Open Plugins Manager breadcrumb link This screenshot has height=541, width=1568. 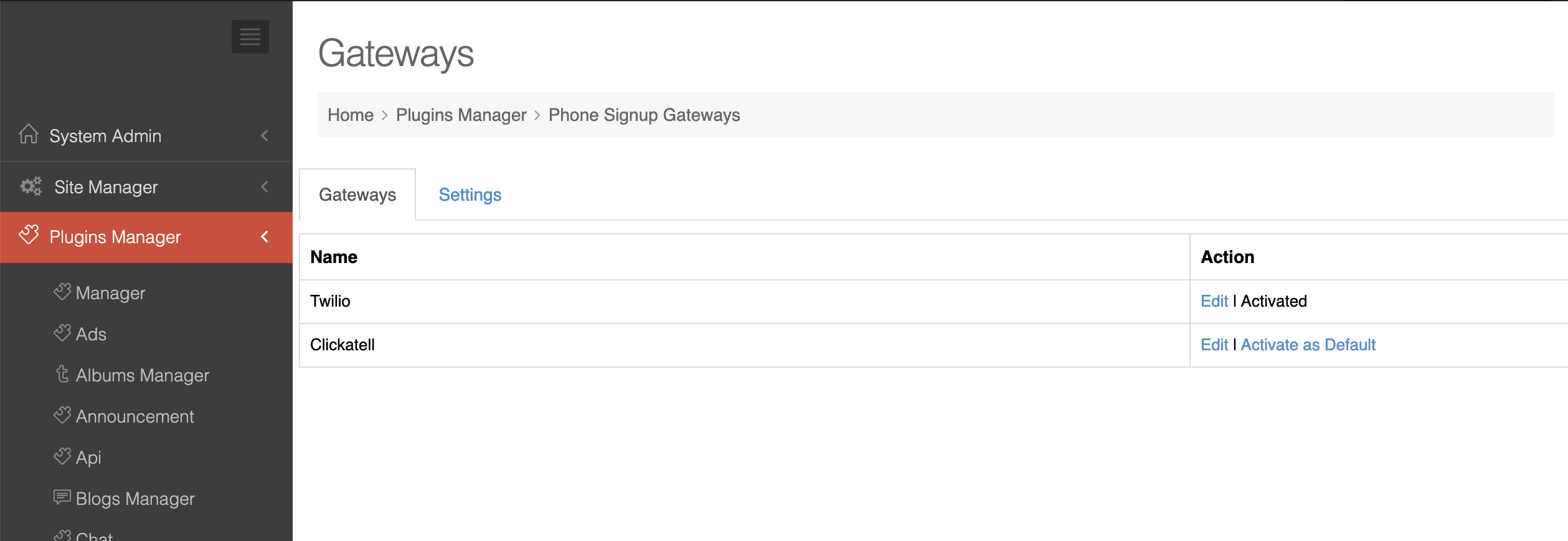[x=461, y=115]
